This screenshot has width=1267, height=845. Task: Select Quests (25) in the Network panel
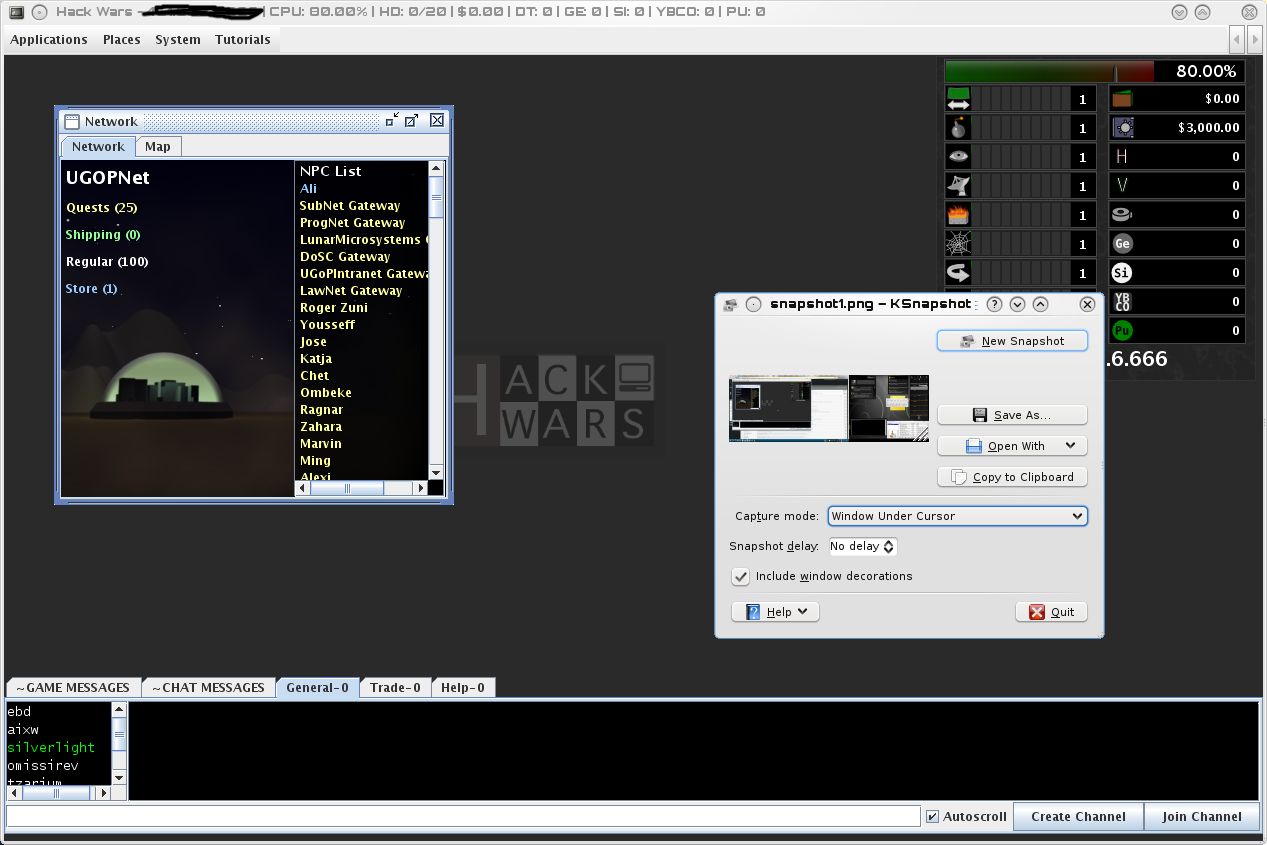click(x=102, y=208)
